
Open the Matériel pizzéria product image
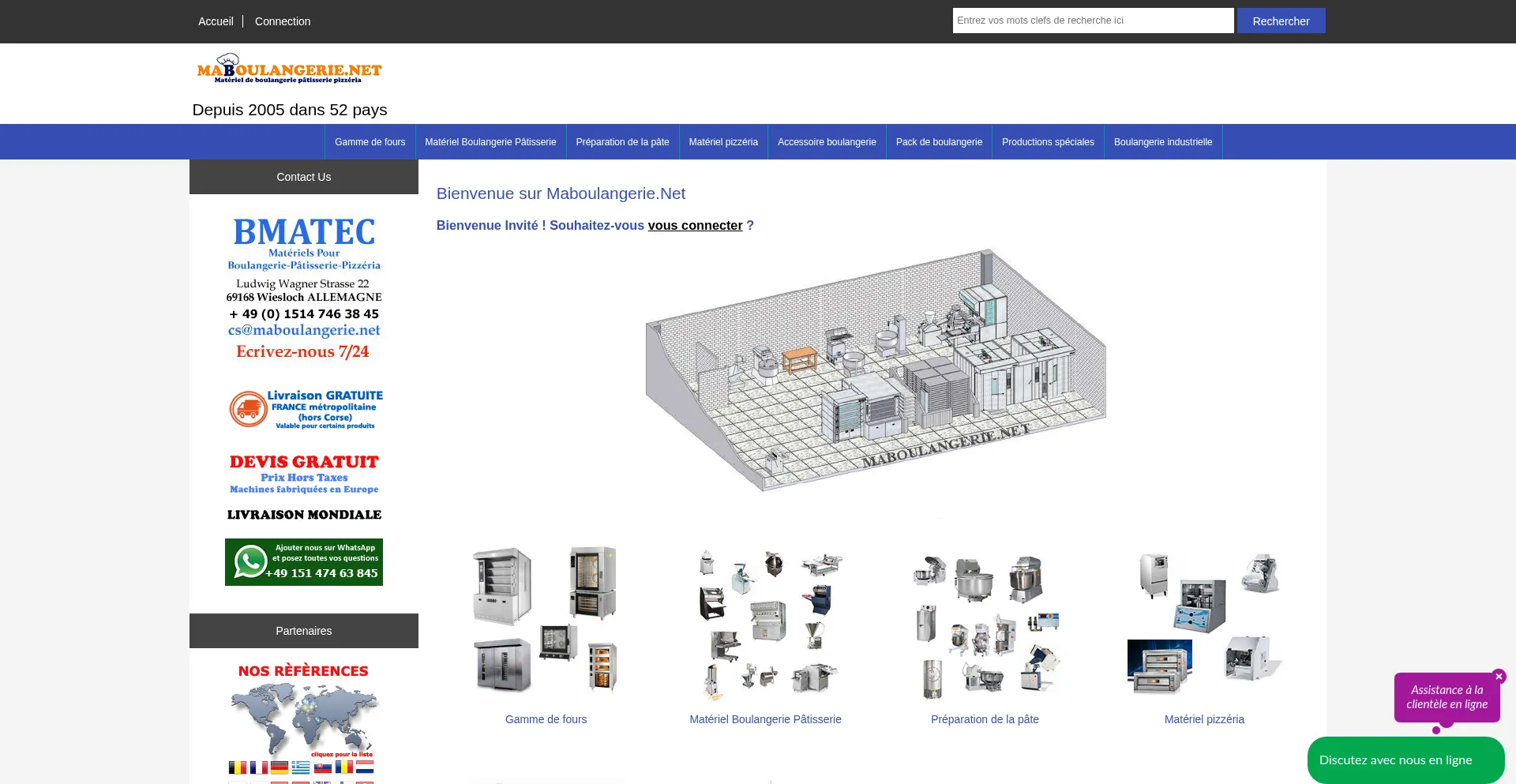pos(1204,621)
